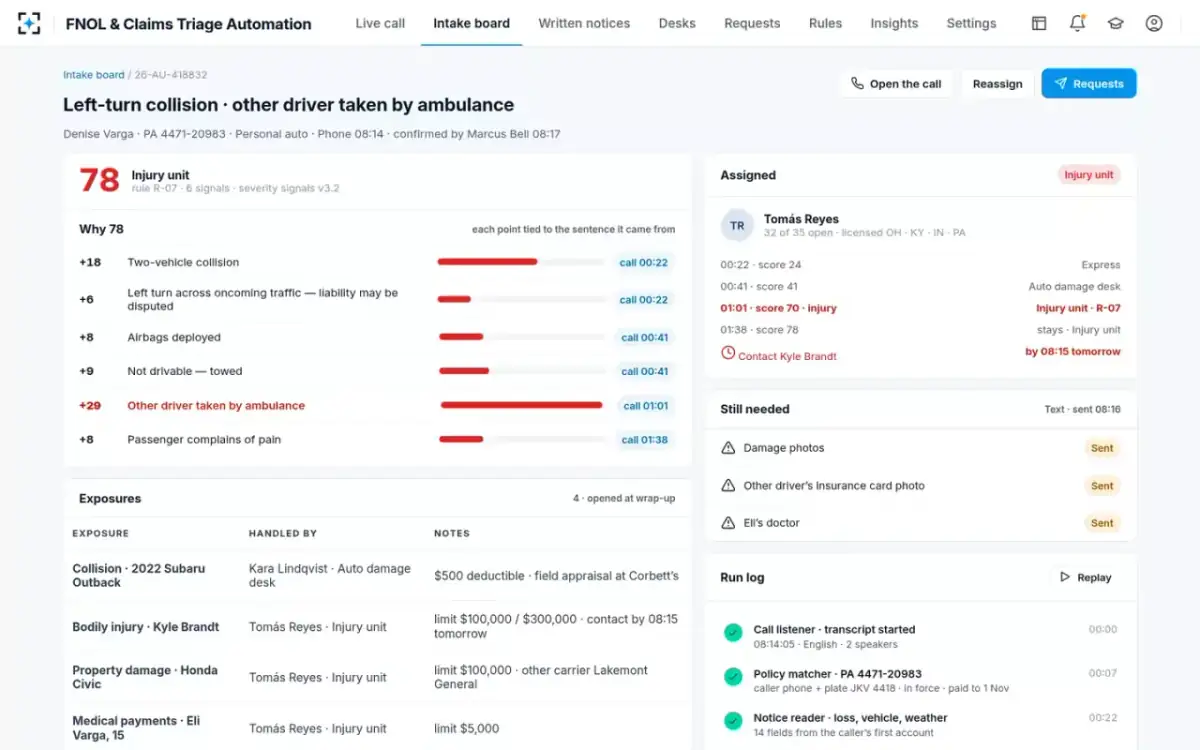Jump to call 00:41 for Airbags deployed

[645, 338]
